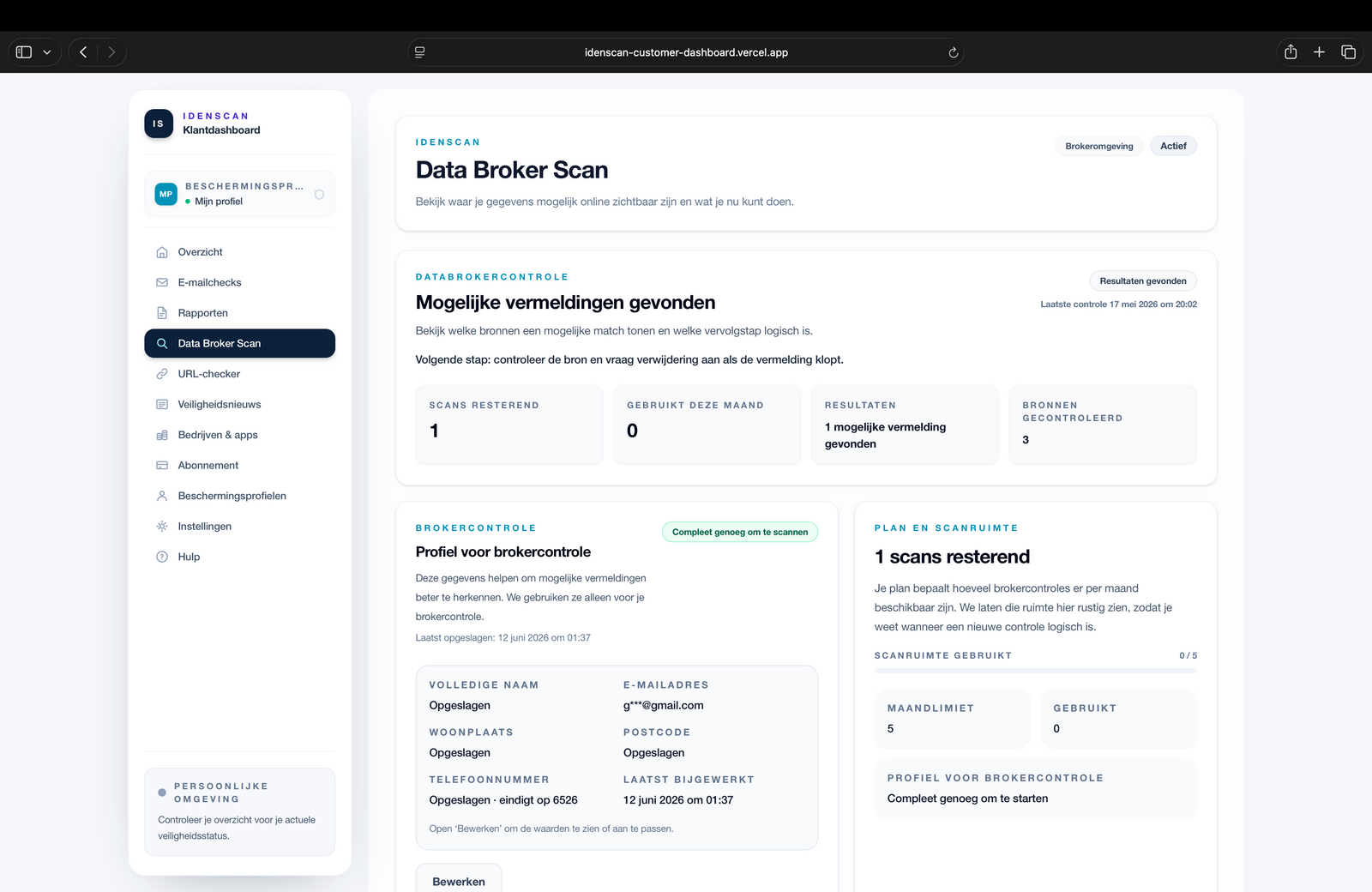Image resolution: width=1372 pixels, height=892 pixels.
Task: Click the Bronnen gecontroleerd card
Action: coord(1103,425)
